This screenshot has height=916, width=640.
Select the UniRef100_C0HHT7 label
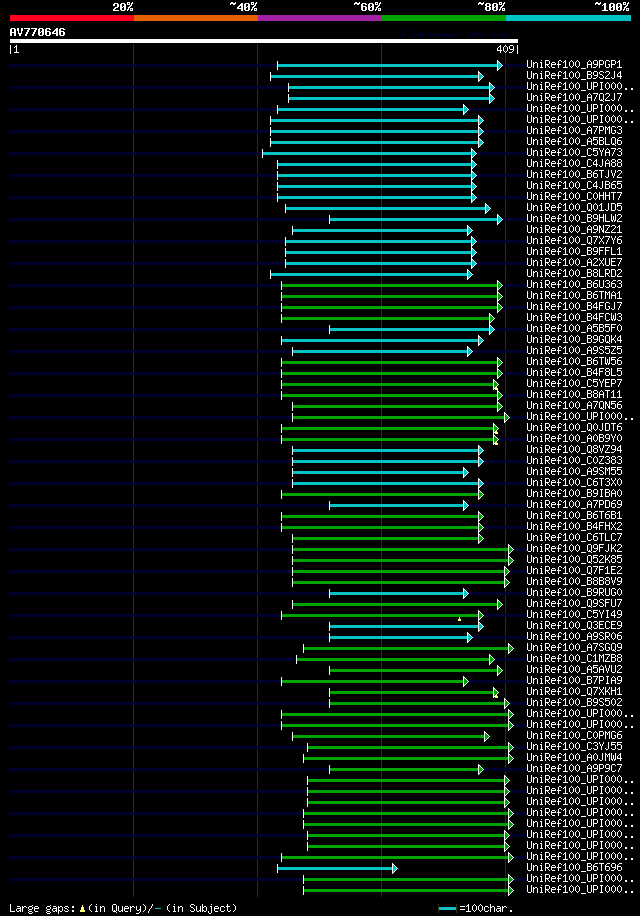click(574, 197)
